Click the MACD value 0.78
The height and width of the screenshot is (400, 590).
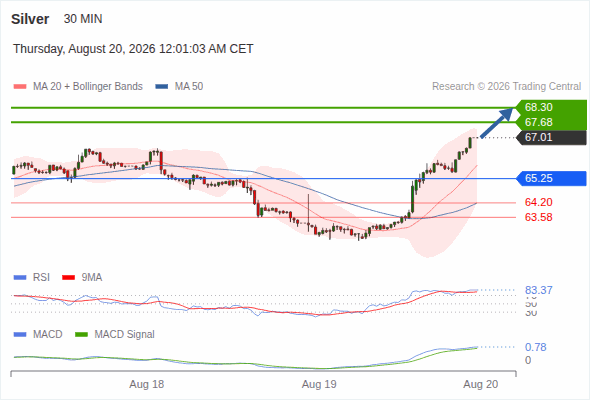[x=535, y=347]
